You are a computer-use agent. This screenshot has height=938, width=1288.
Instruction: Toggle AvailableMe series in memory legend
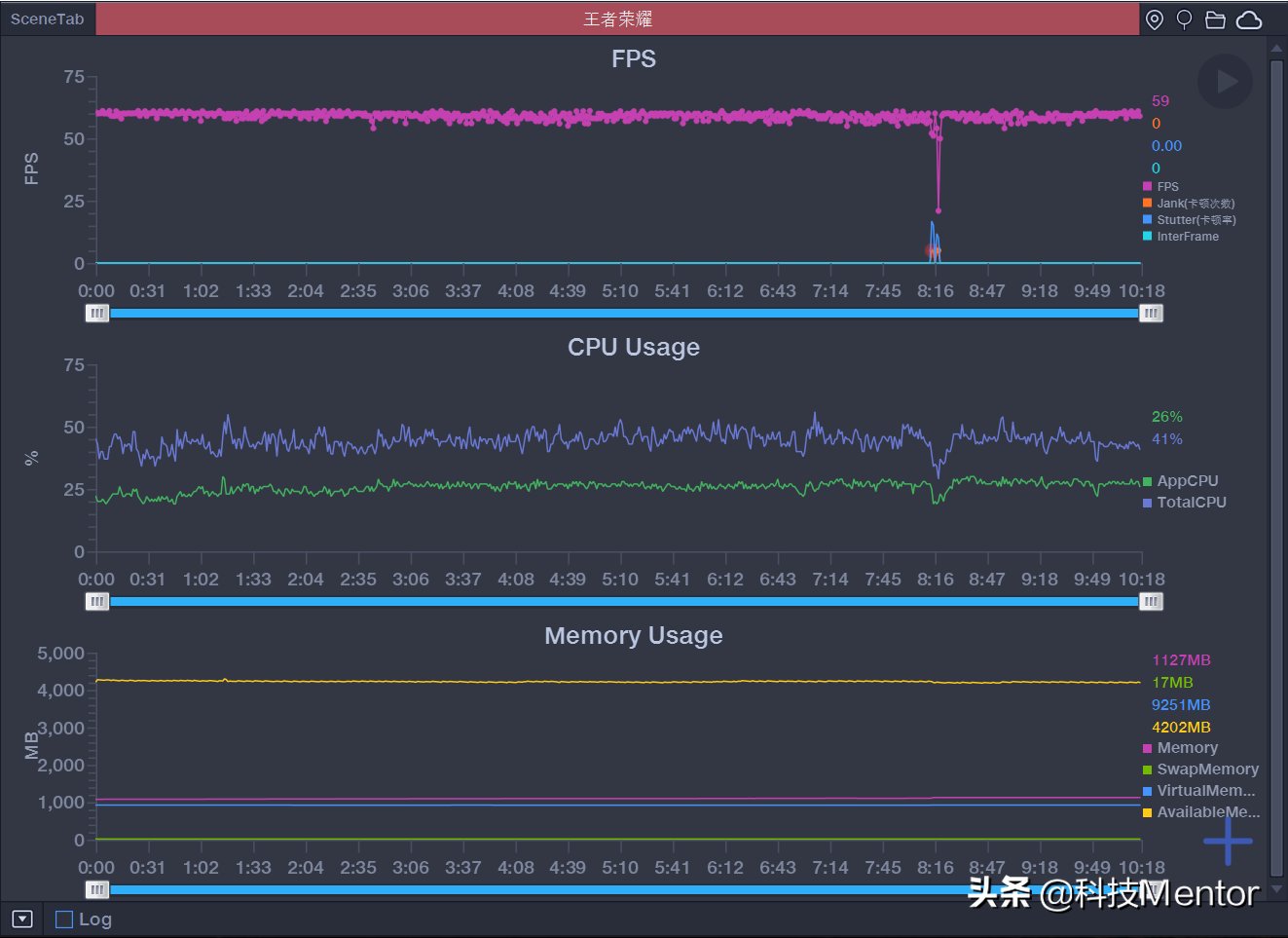click(1201, 811)
